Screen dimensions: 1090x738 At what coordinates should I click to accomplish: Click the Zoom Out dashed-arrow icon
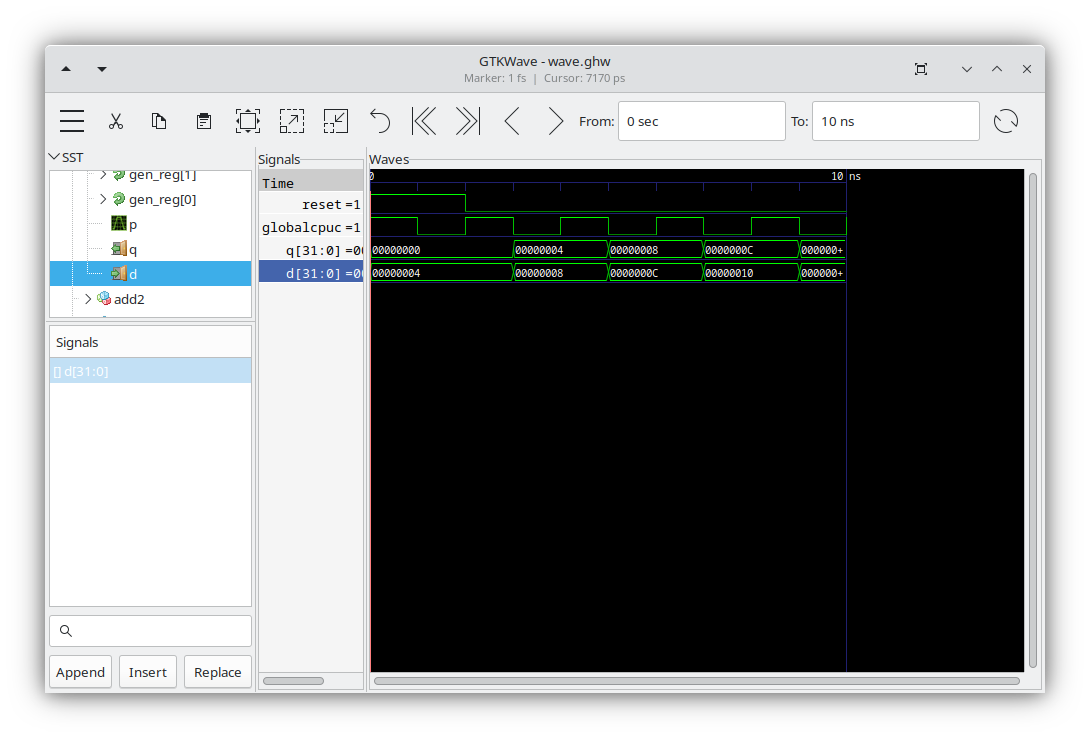(x=336, y=120)
